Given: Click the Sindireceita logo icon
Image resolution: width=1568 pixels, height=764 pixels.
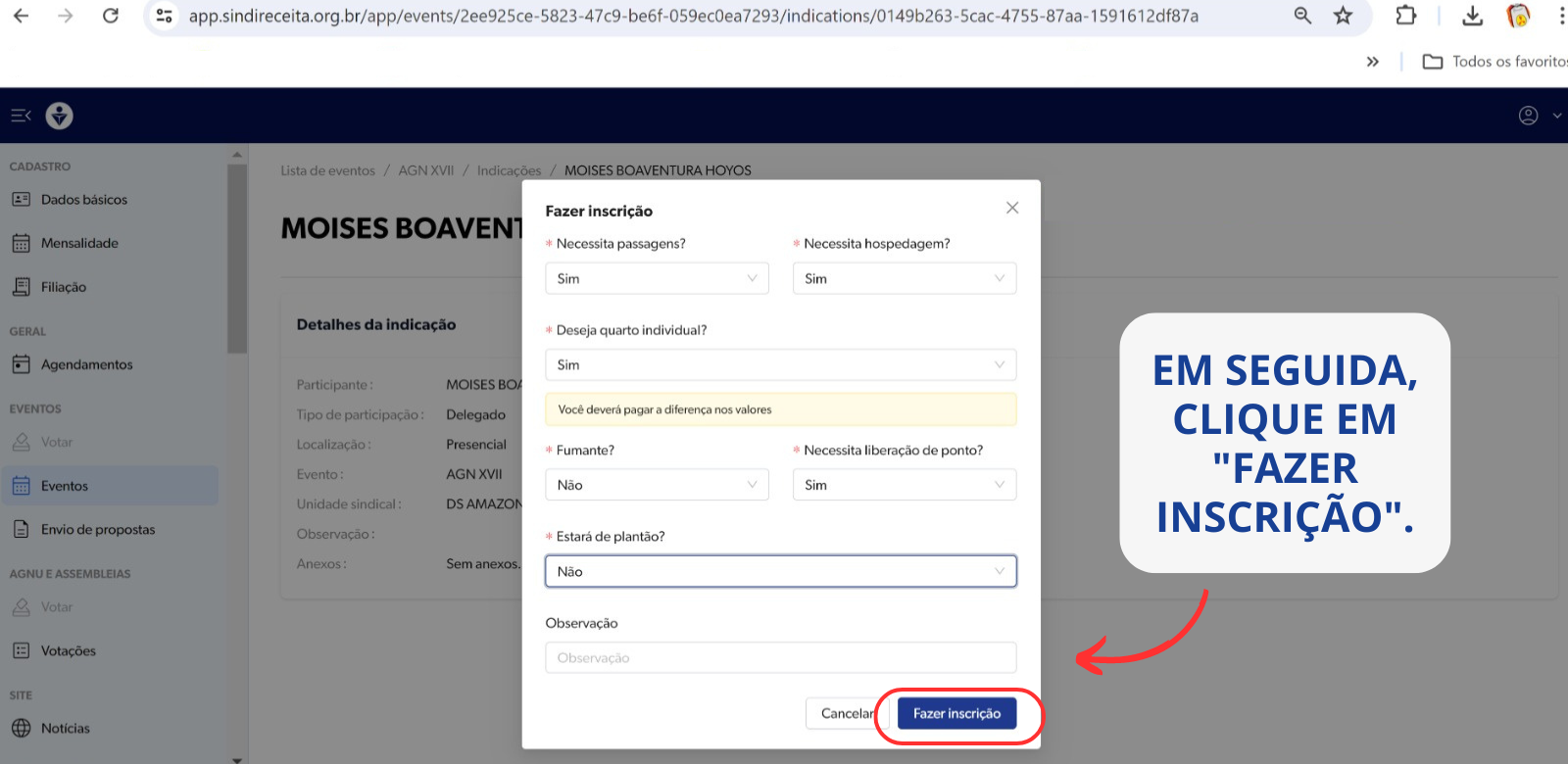Looking at the screenshot, I should 60,116.
